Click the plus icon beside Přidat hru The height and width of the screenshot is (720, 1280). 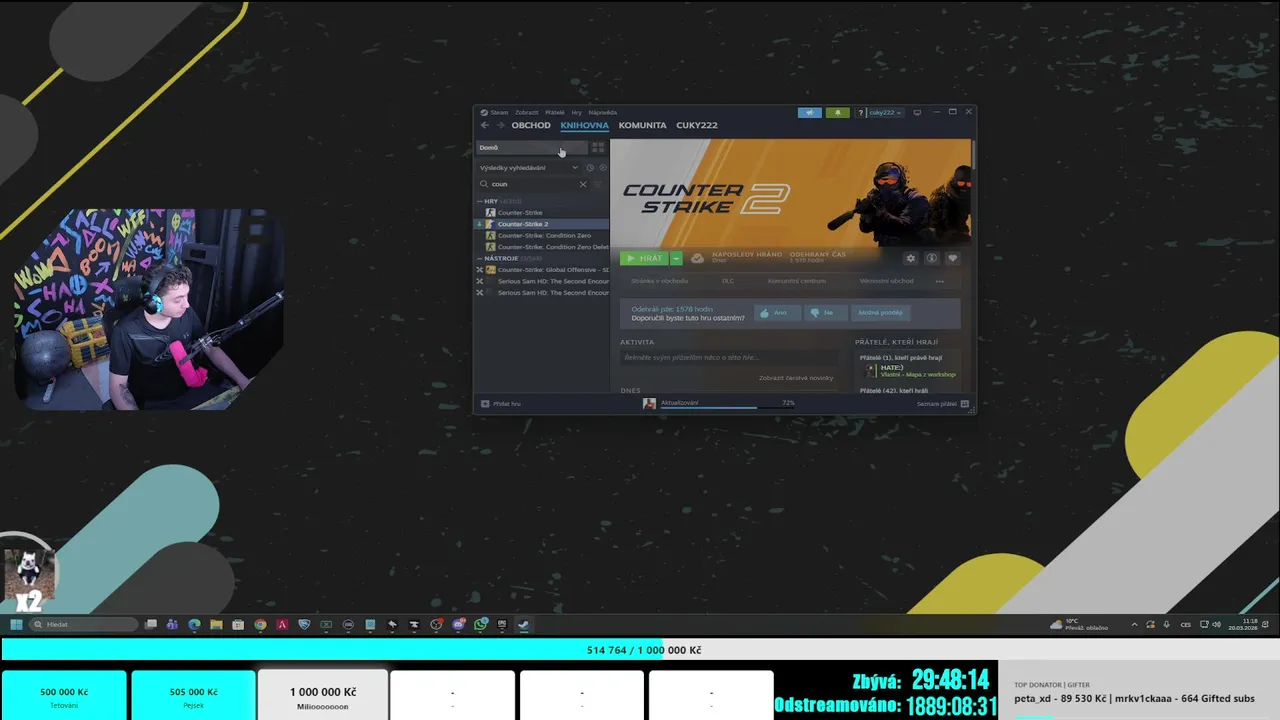click(485, 403)
